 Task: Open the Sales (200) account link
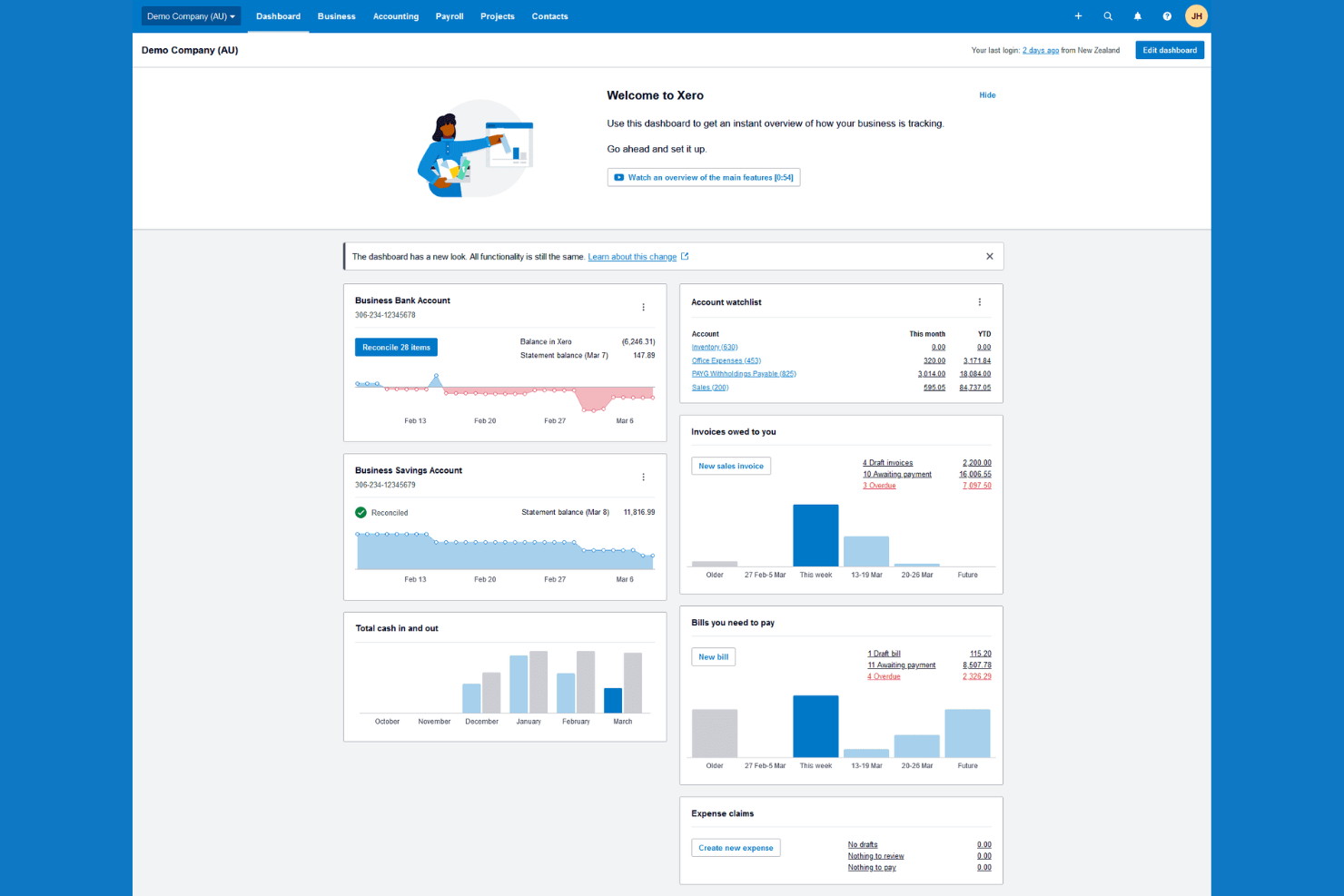click(x=710, y=388)
